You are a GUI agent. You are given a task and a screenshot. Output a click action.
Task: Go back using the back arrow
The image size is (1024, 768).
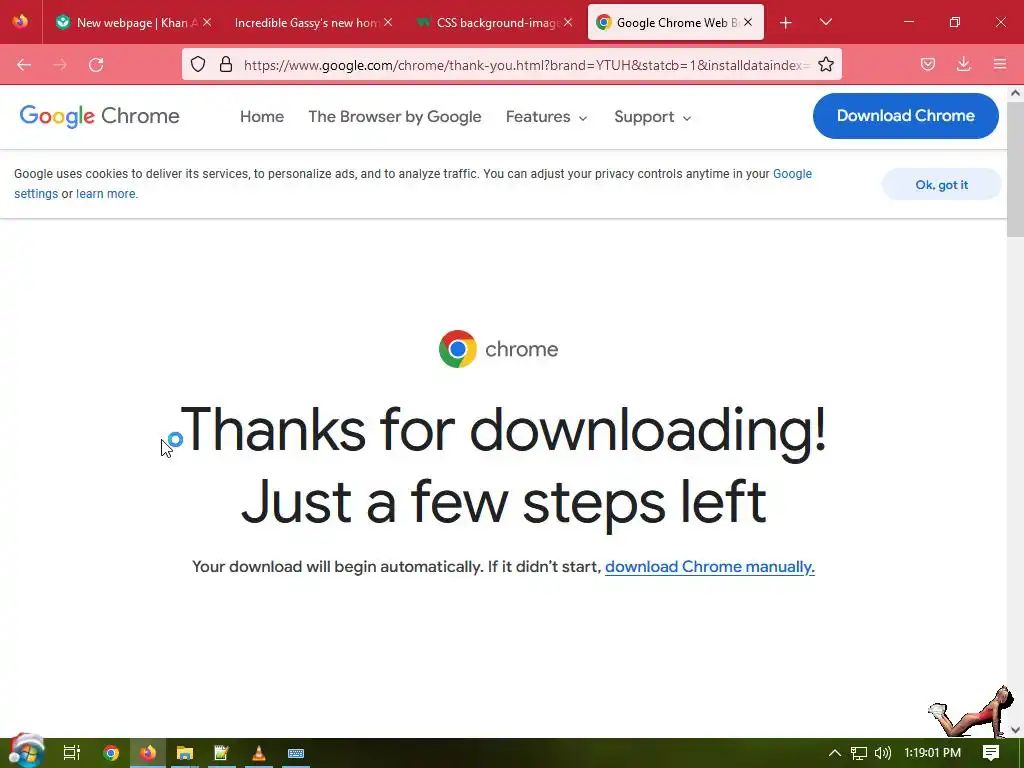(24, 65)
